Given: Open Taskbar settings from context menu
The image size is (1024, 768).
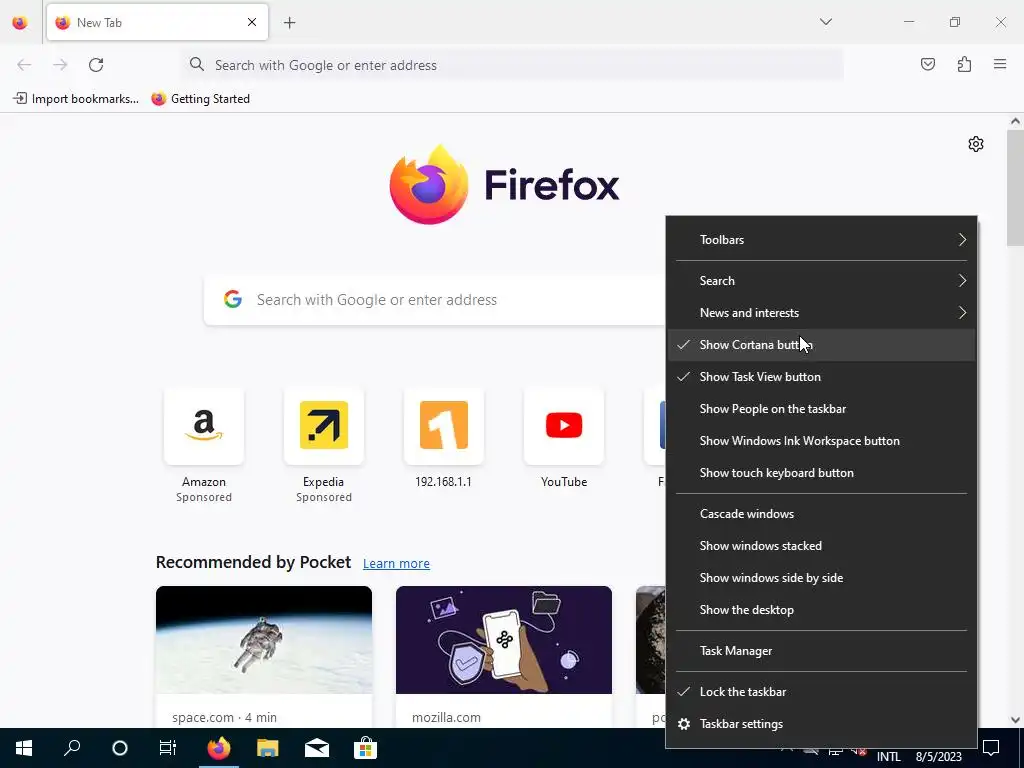Looking at the screenshot, I should tap(822, 724).
